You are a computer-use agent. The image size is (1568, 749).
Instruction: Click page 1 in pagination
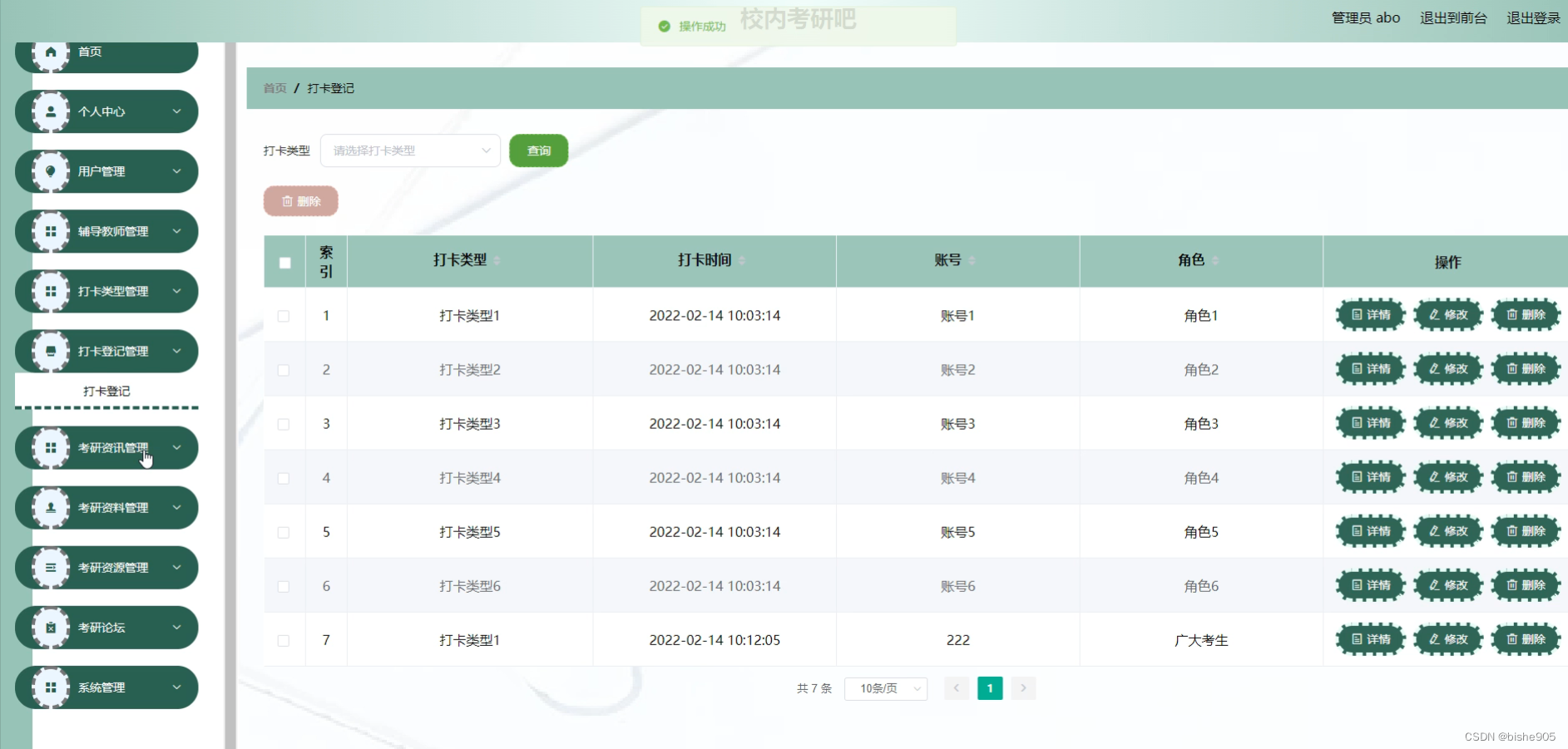point(989,688)
